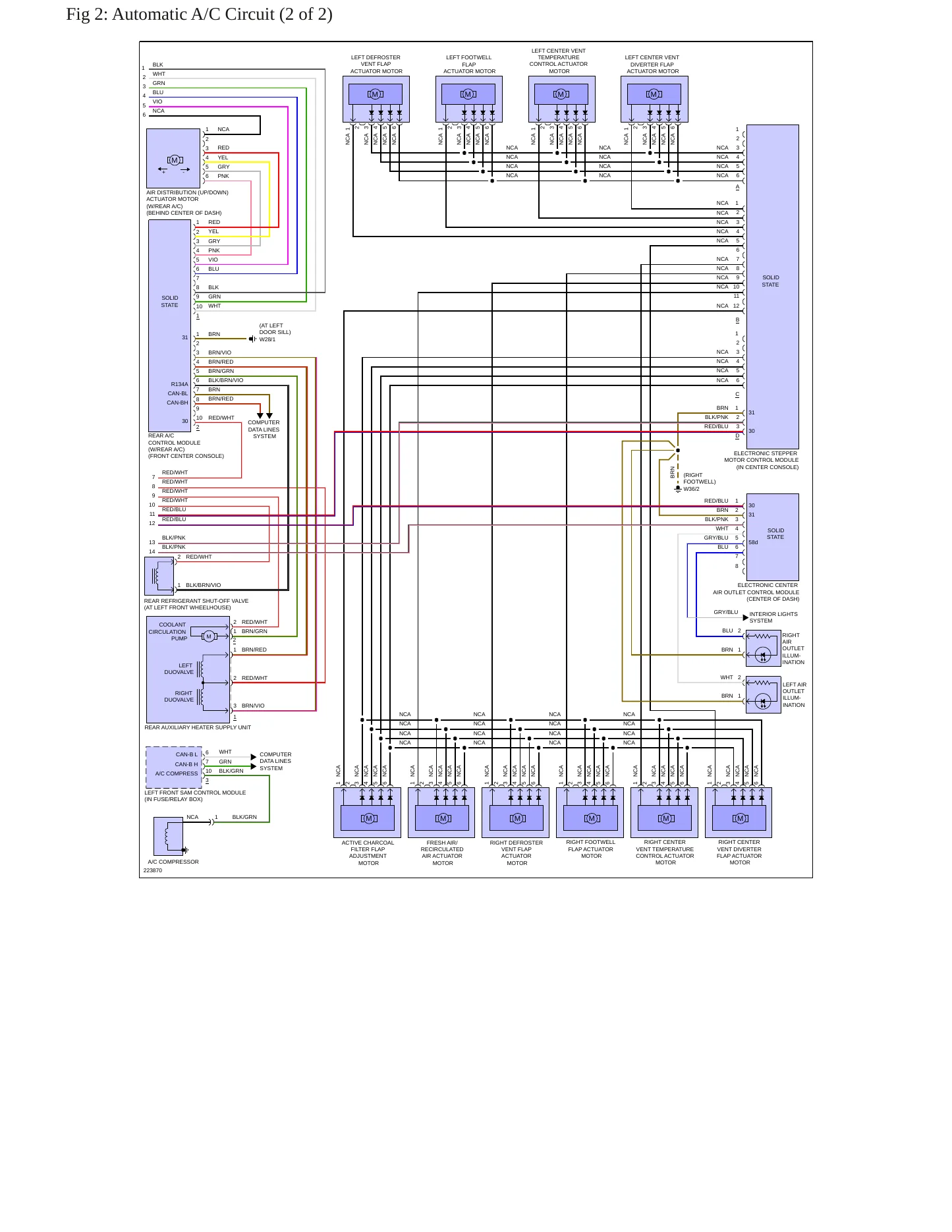Click 'FRESH AIR/ RECIRCULATED AIR ACTUATOR MOTOR' label
Image resolution: width=952 pixels, height=1232 pixels.
(x=442, y=853)
